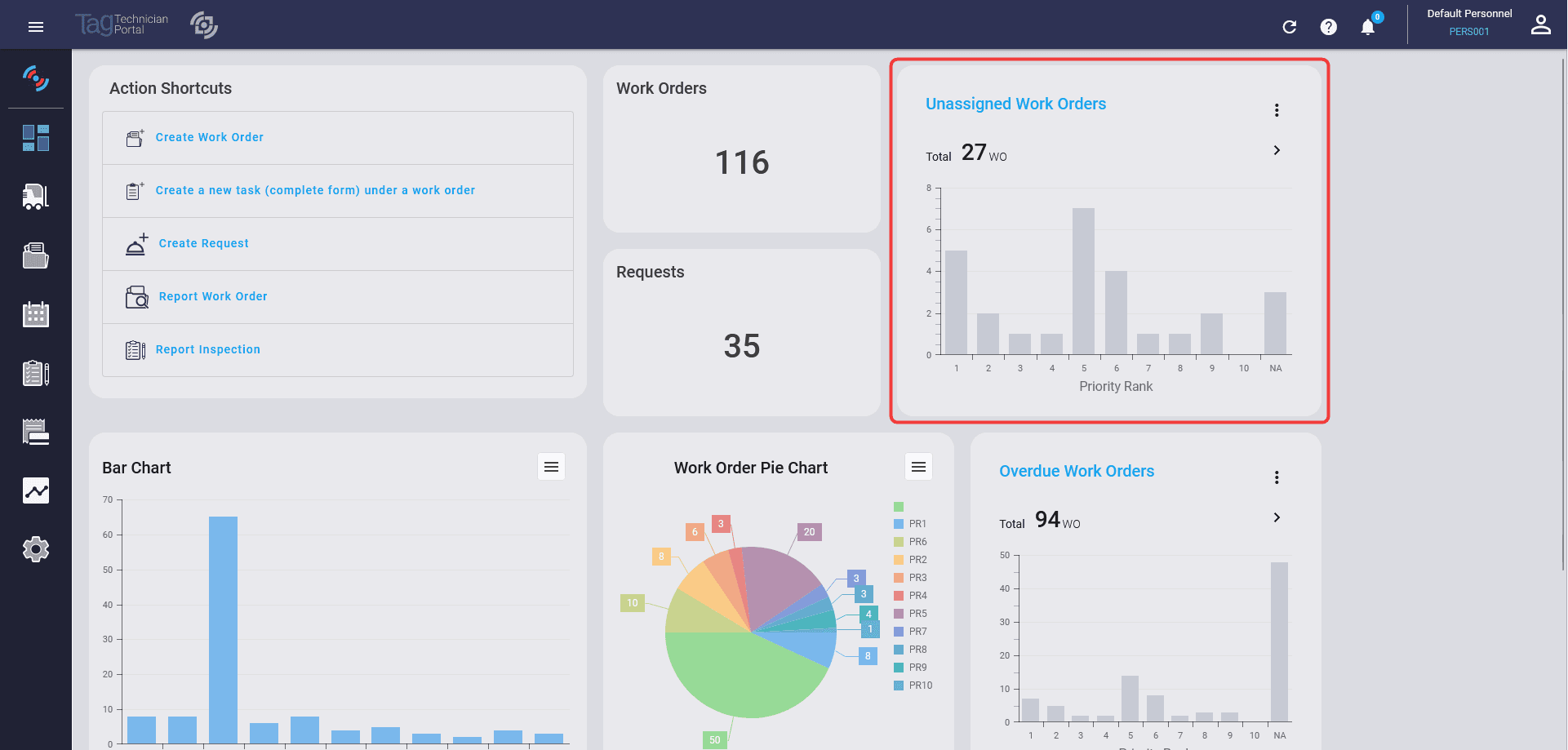Click the Create Work Order link

coord(210,137)
